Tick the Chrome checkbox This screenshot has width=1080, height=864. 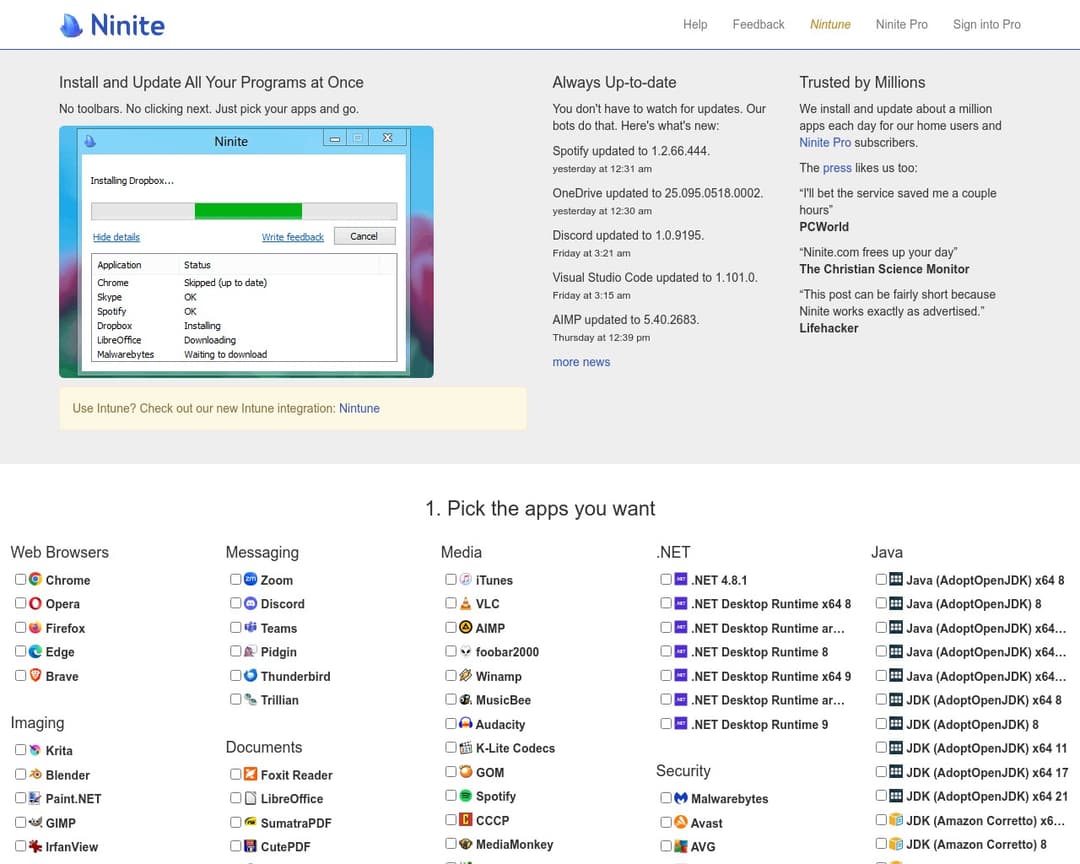tap(20, 579)
